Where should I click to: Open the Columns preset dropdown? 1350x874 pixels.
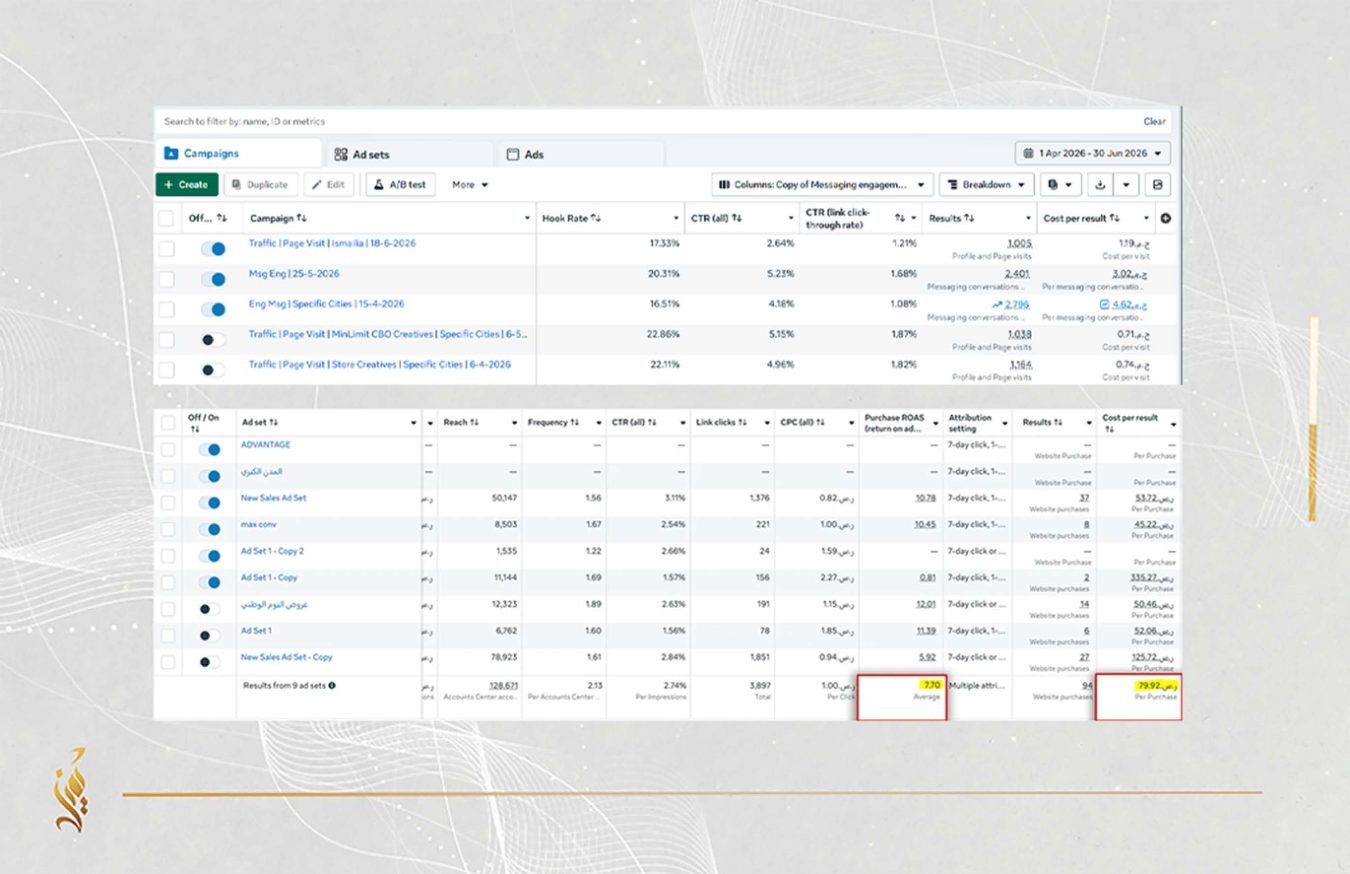[x=822, y=185]
